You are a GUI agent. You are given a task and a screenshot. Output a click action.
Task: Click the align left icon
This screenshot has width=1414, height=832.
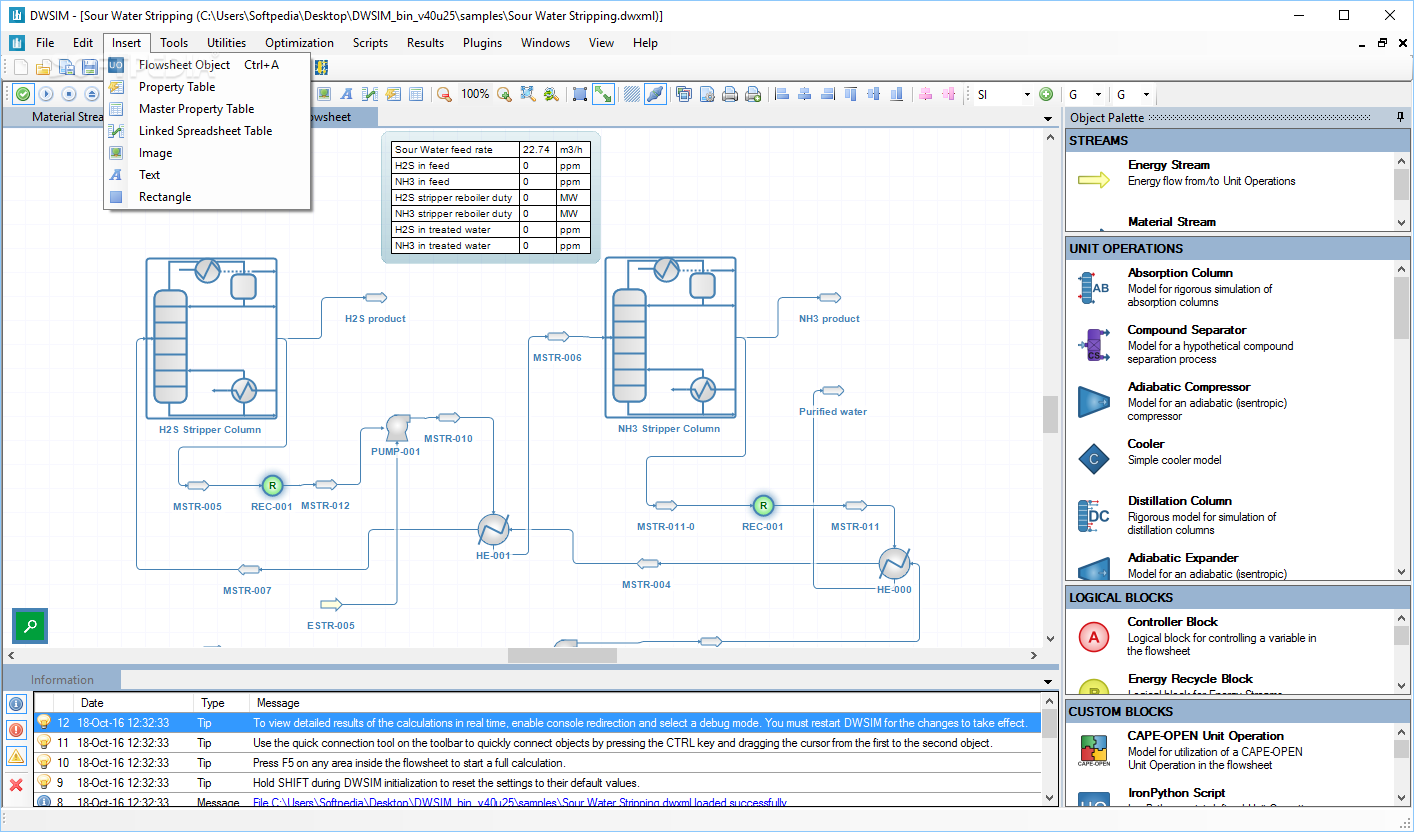[783, 94]
